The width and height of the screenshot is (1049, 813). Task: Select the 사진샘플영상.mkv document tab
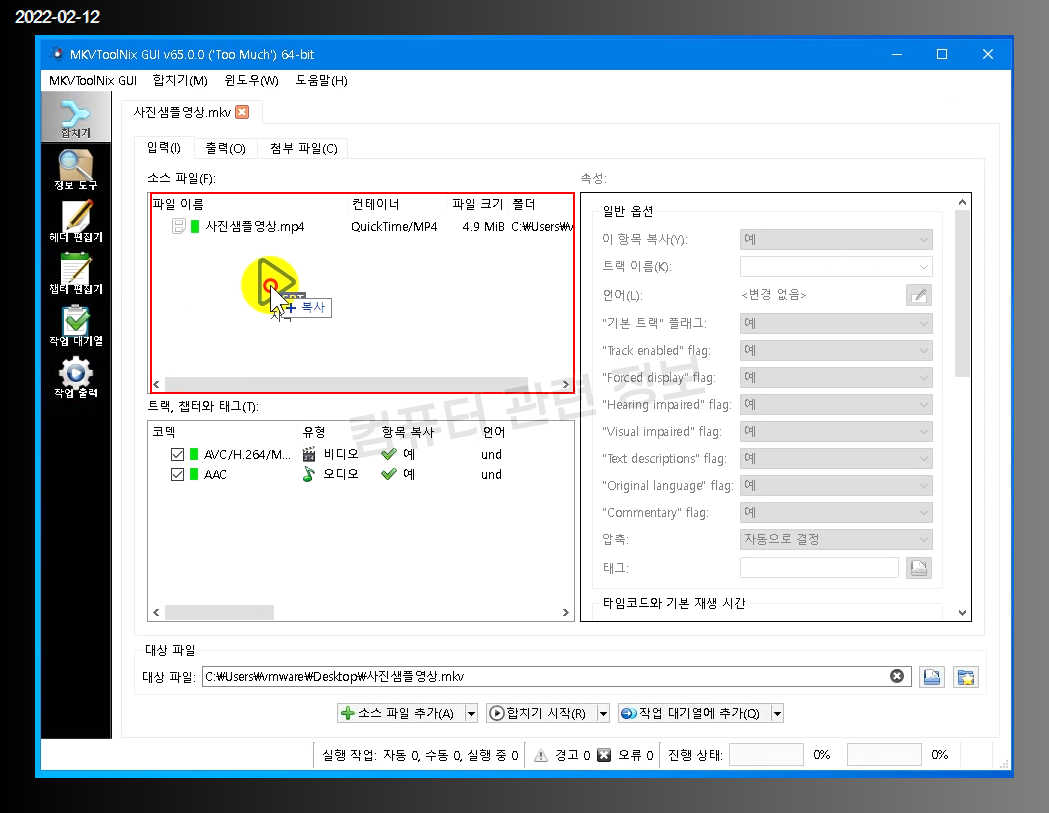(x=182, y=112)
